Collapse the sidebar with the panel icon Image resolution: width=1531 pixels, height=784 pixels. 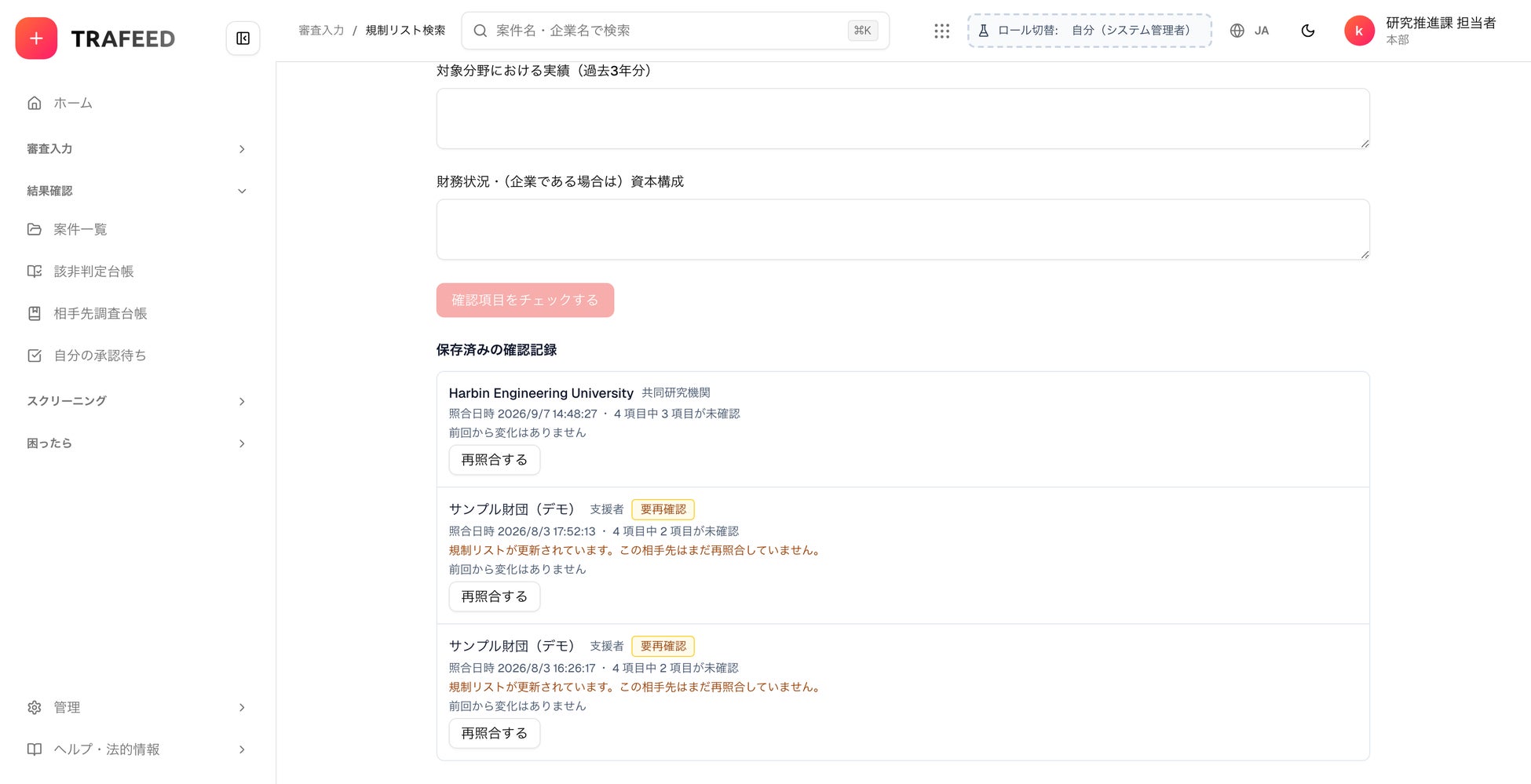[243, 38]
